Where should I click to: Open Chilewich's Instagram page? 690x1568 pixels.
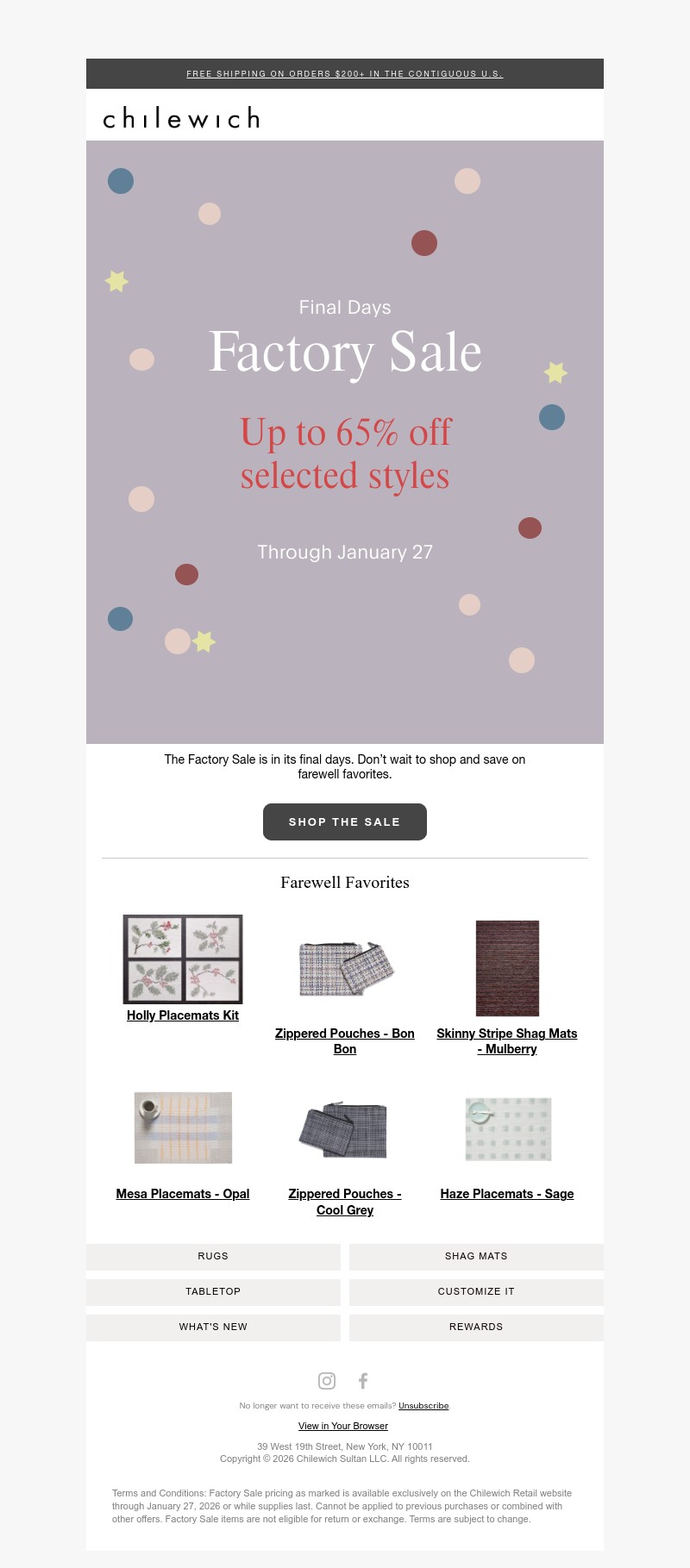tap(326, 1380)
